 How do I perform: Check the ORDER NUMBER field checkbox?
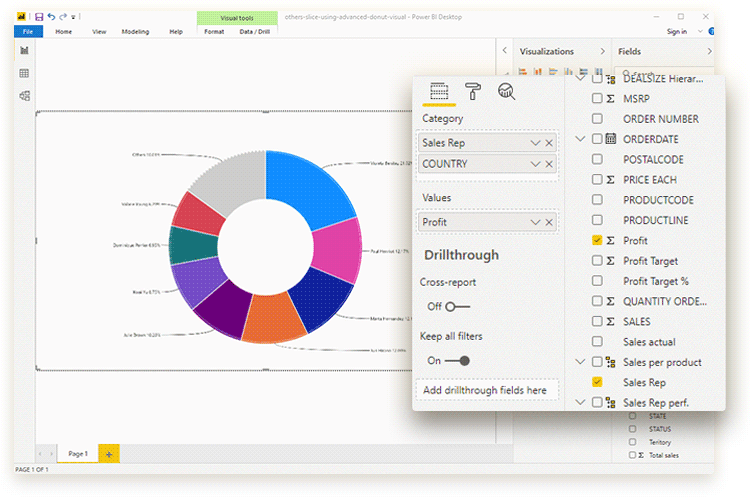tap(597, 118)
